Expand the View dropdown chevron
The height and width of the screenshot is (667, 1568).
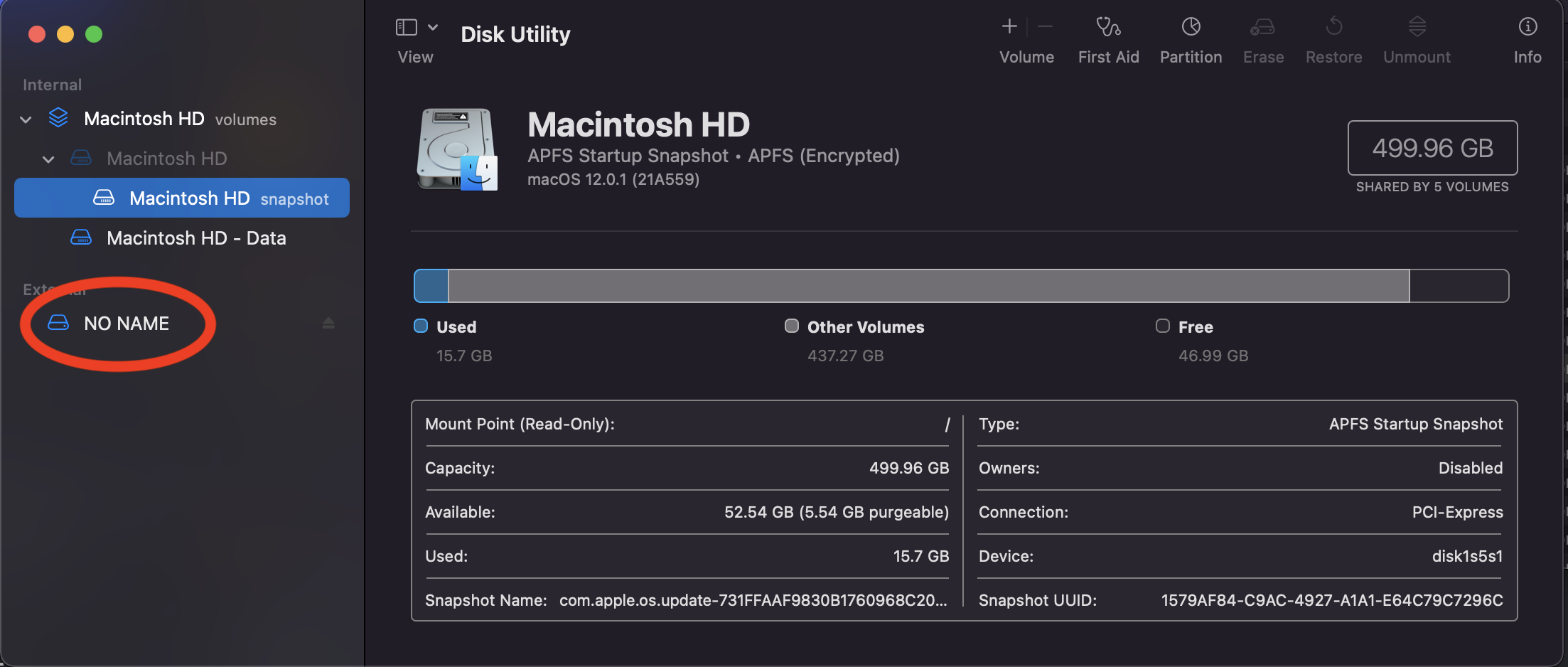[x=433, y=27]
